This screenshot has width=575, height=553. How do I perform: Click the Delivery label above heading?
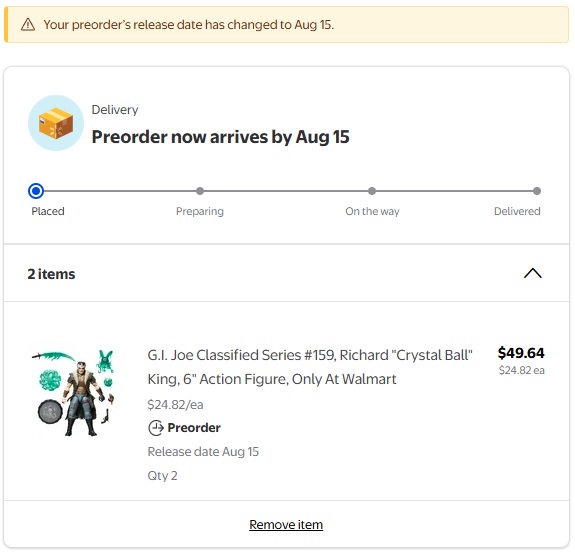pos(115,110)
